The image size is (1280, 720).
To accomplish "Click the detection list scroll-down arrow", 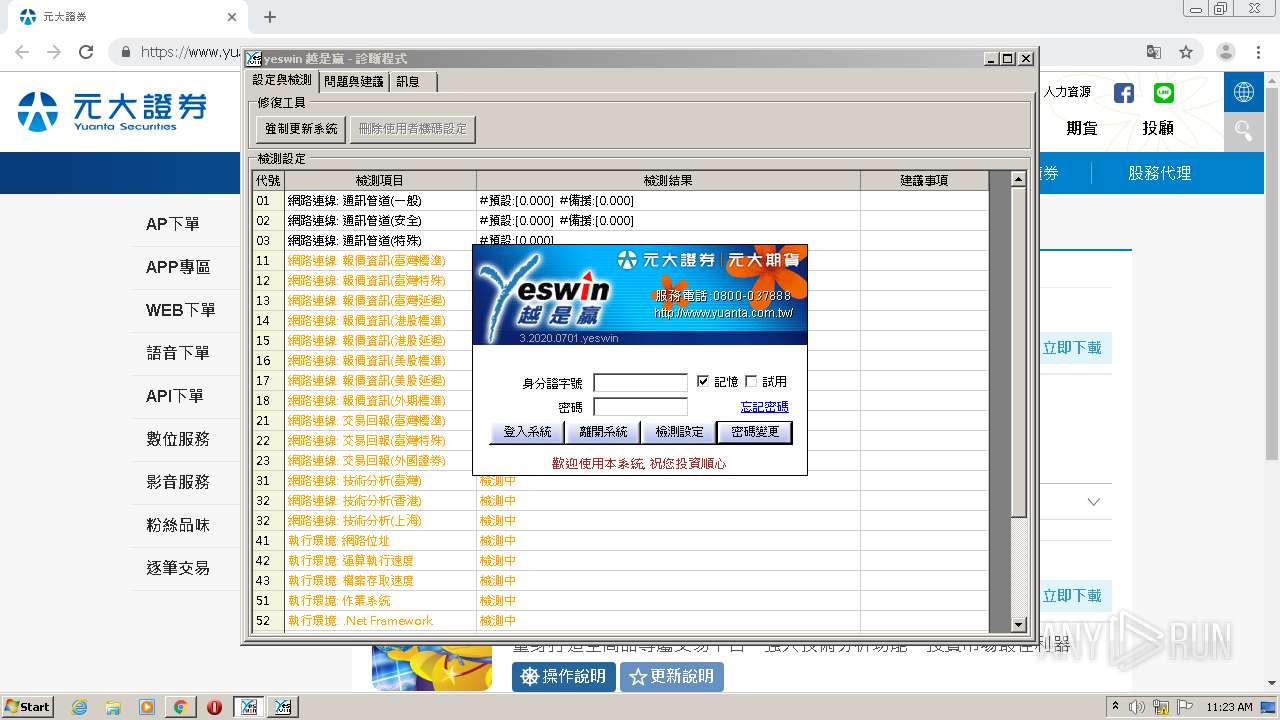I will (x=1019, y=625).
